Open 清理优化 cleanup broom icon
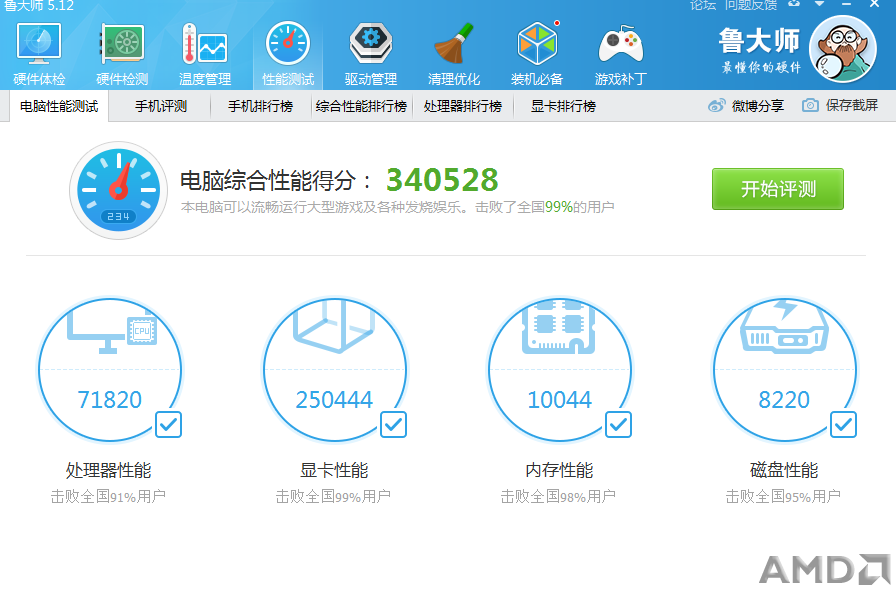Image resolution: width=896 pixels, height=590 pixels. tap(454, 54)
